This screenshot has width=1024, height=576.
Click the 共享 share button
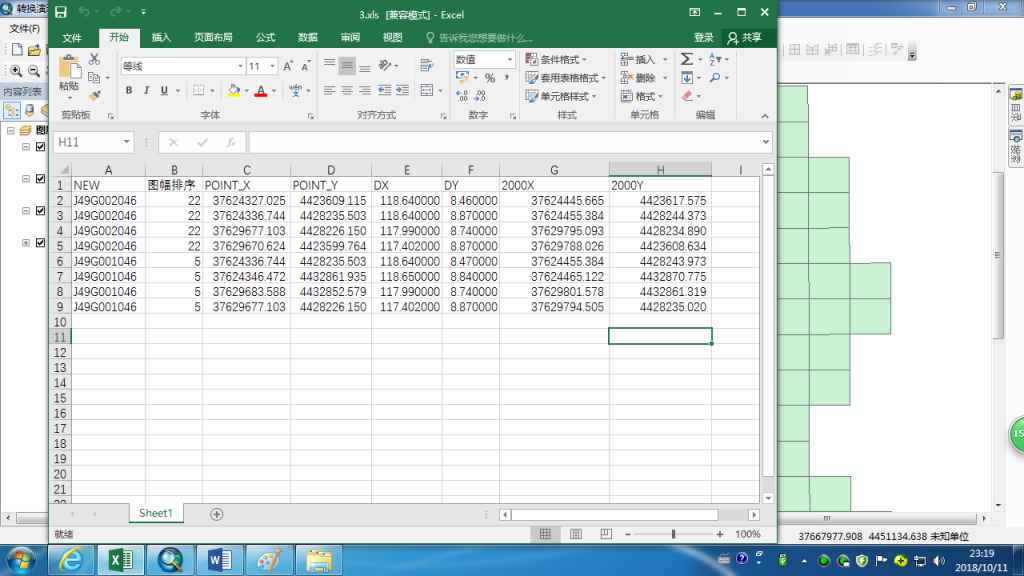click(744, 38)
